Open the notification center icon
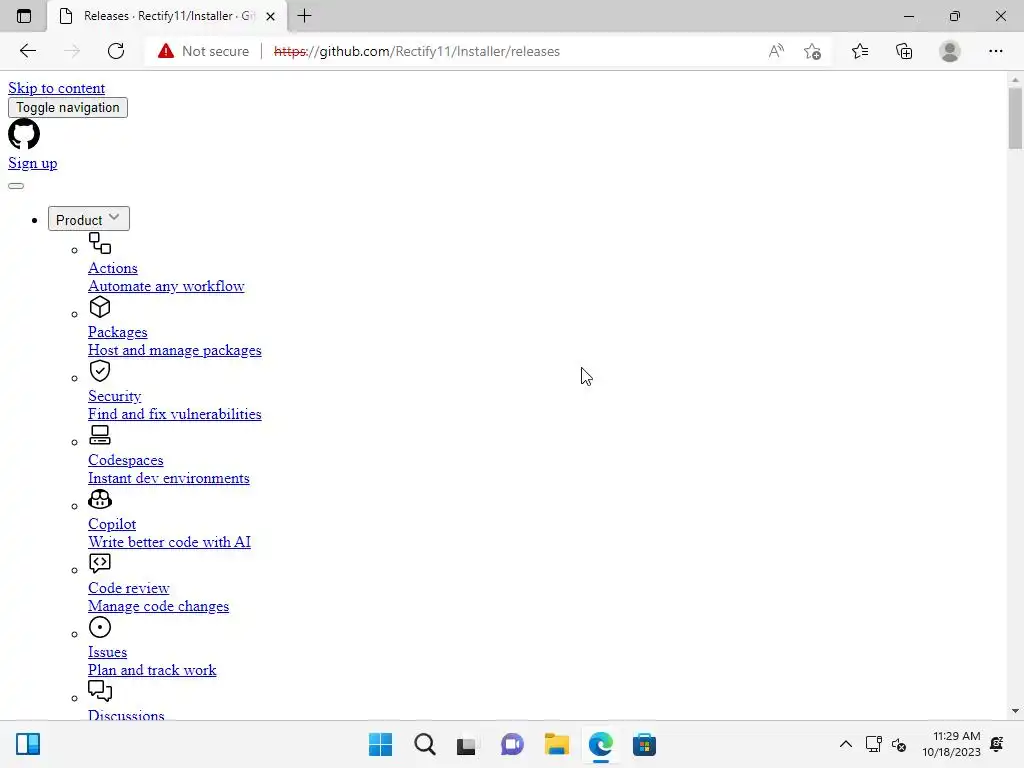The image size is (1024, 768). [997, 744]
